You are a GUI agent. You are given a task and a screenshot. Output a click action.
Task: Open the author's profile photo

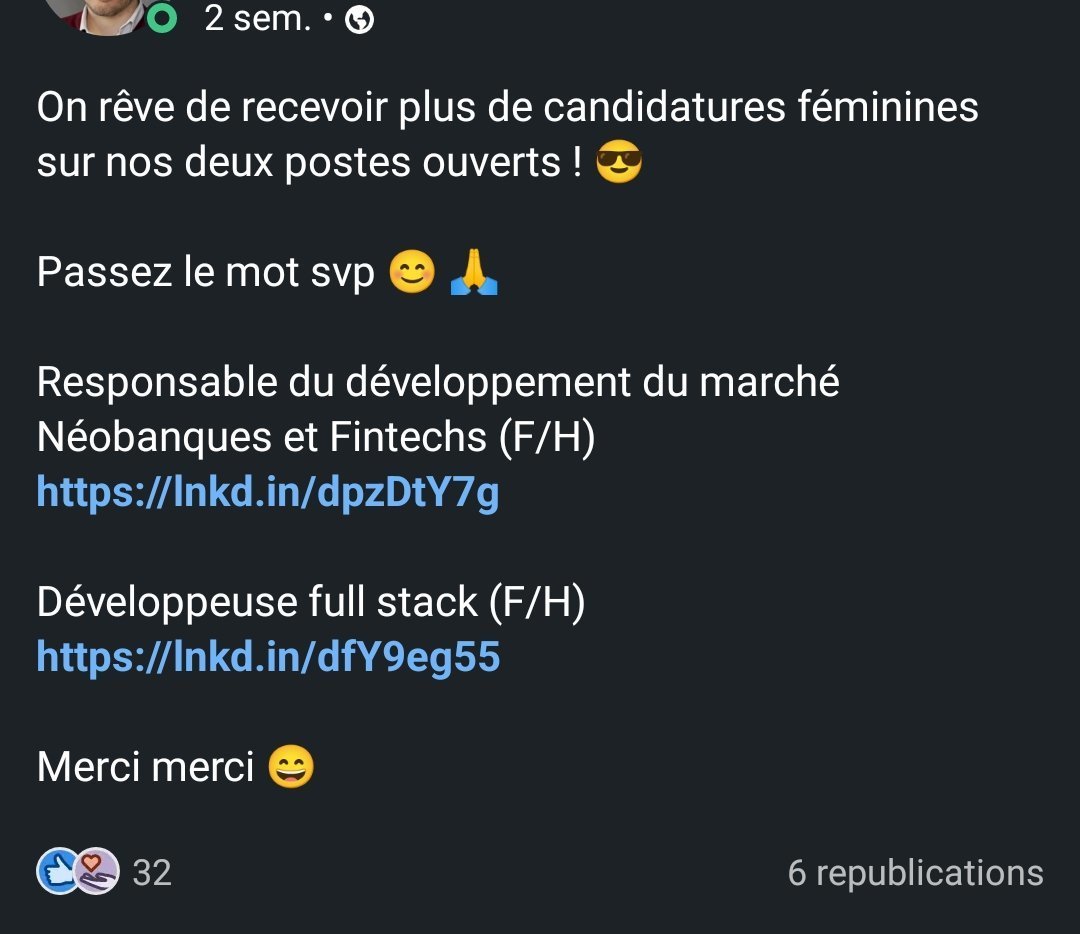[x=103, y=15]
